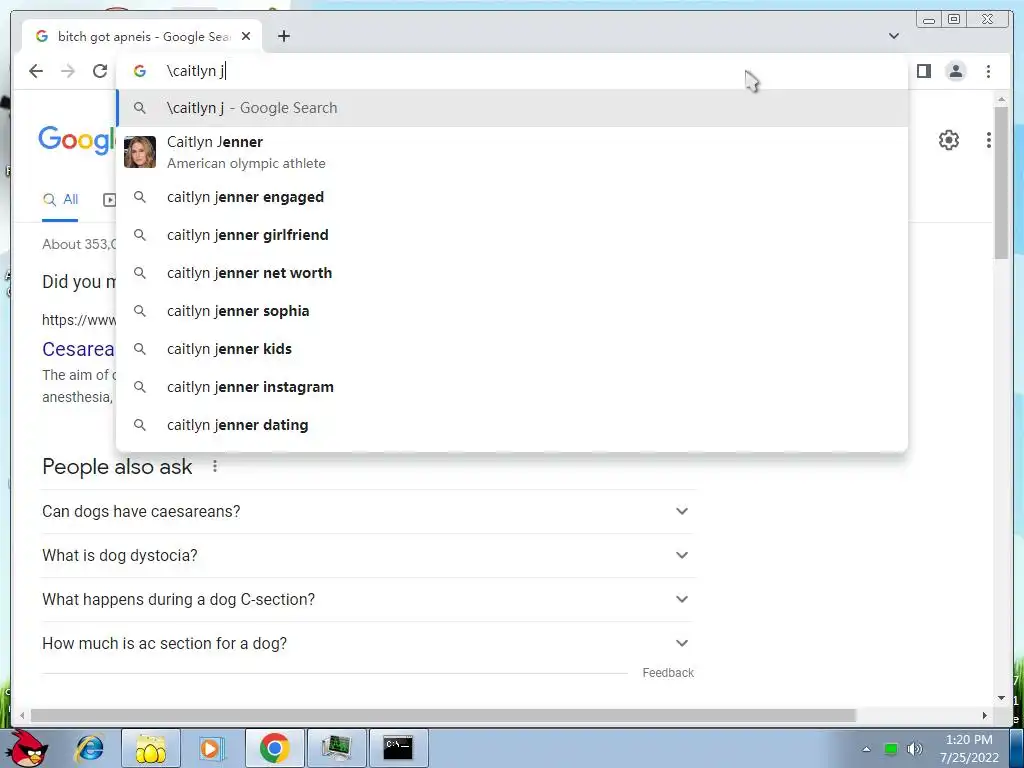
Task: Pick 'caitlyn jenner kids' suggestion
Action: pos(512,349)
